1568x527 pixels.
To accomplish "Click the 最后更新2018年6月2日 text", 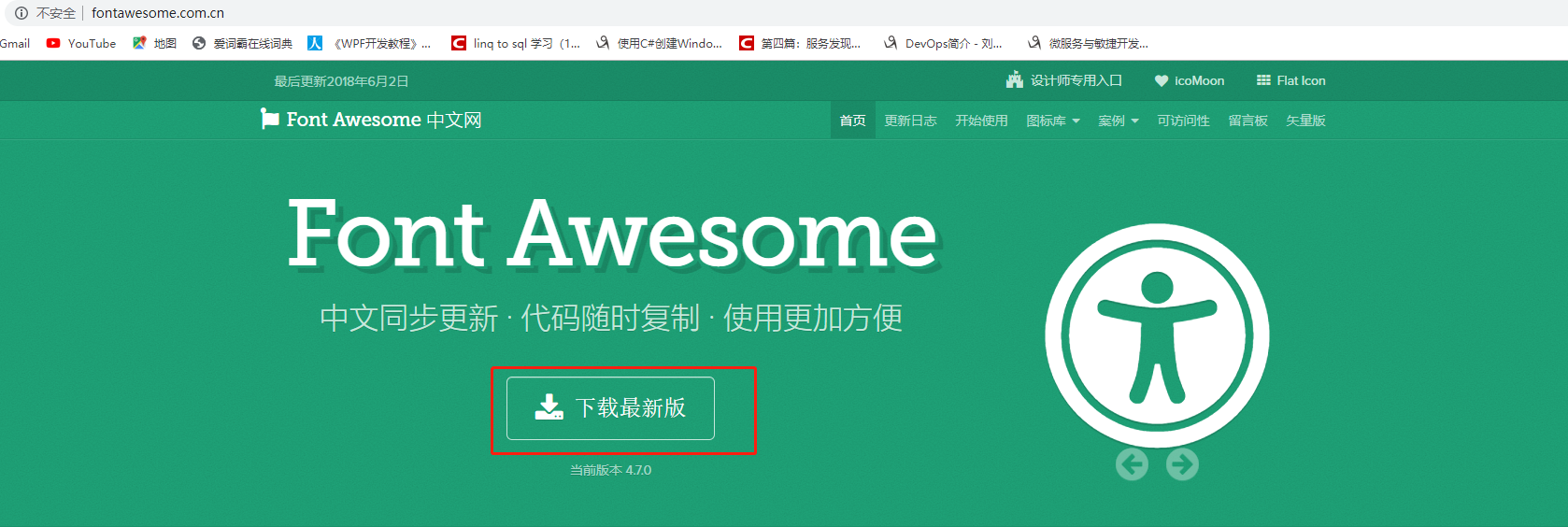I will (x=341, y=81).
